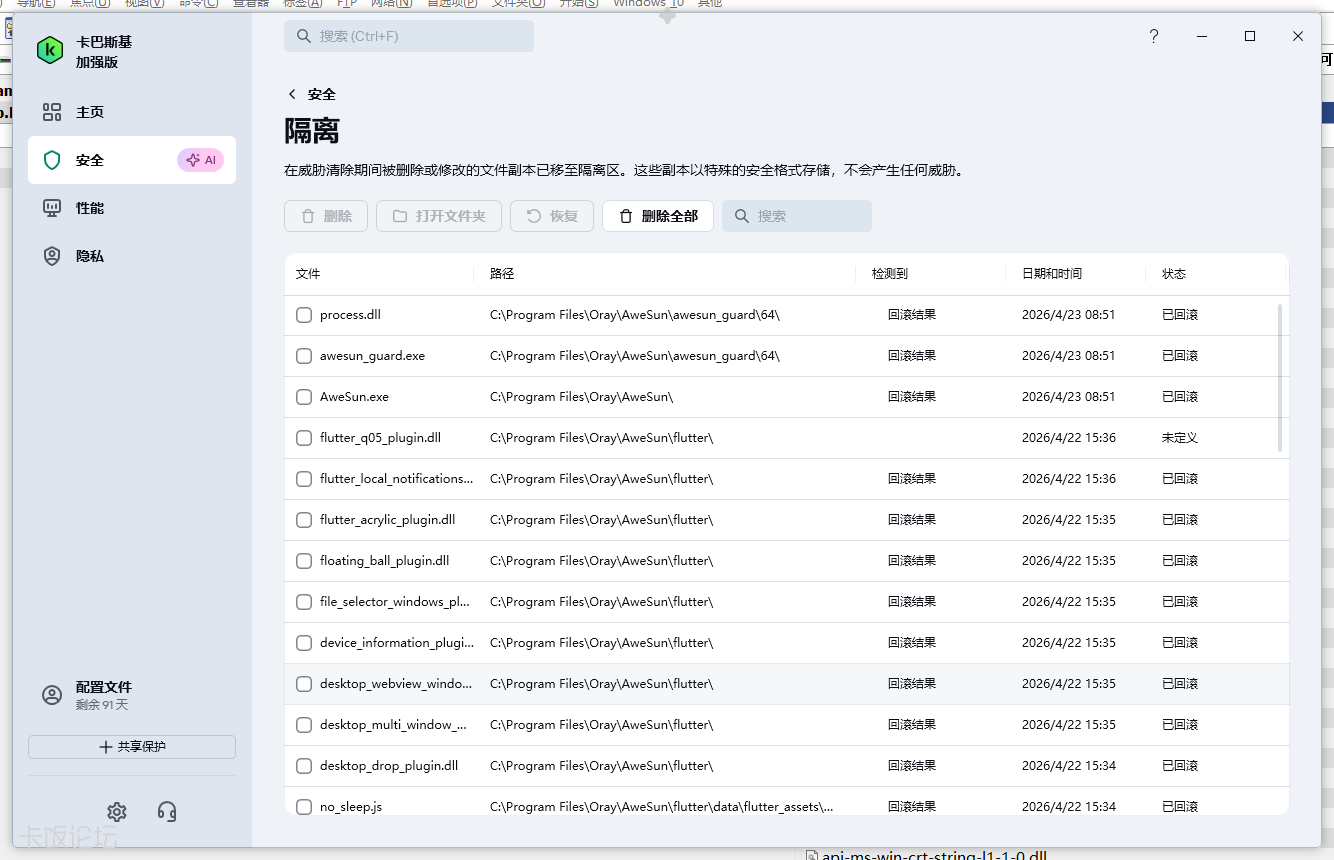1334x860 pixels.
Task: Sort by the 路径 column header
Action: tap(502, 274)
